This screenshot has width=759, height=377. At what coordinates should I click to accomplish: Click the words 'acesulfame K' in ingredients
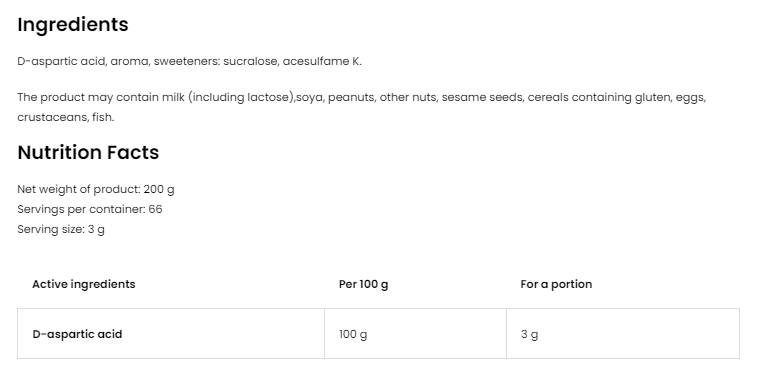pos(321,61)
